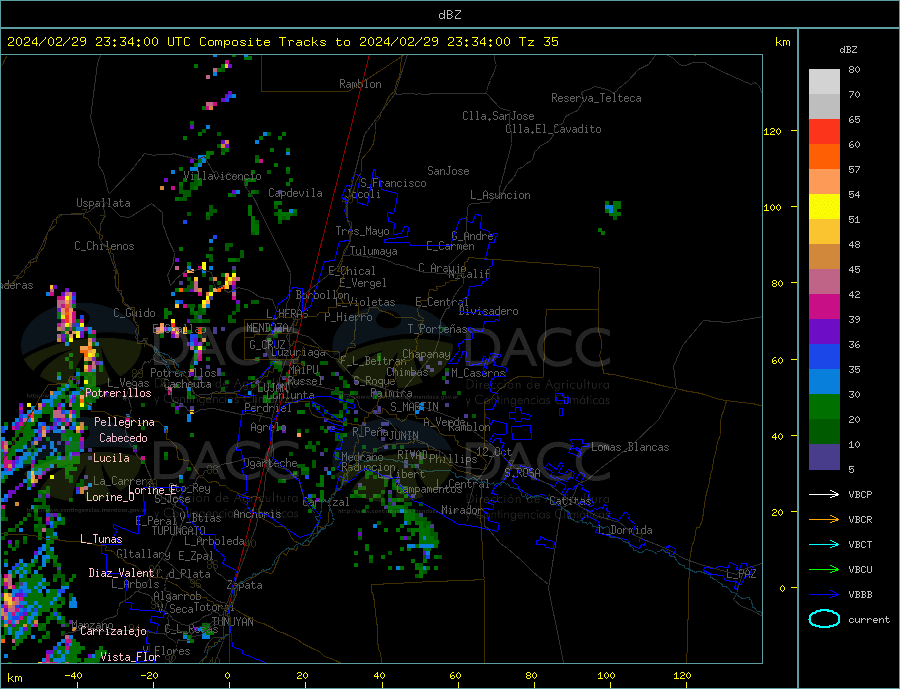Click the 'S_MARTIN' map label
This screenshot has height=689, width=900.
tap(414, 407)
